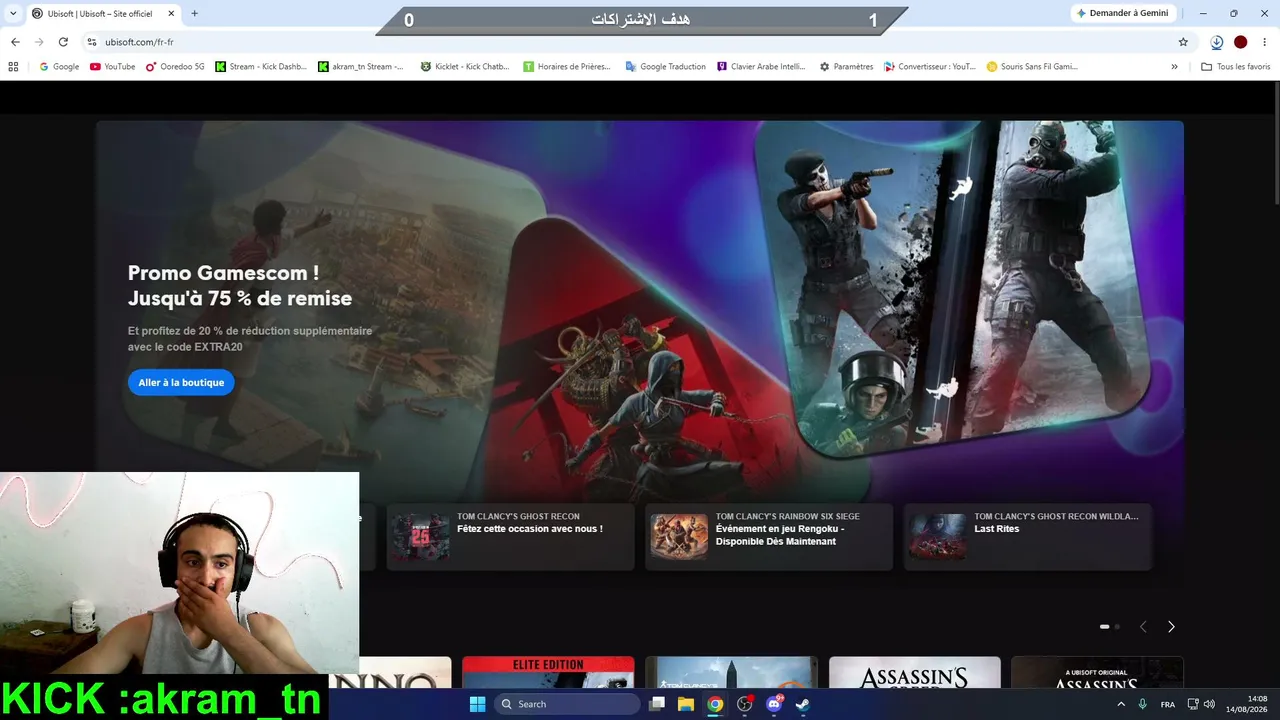Open the Chrome three-dot menu
The width and height of the screenshot is (1280, 720).
pyautogui.click(x=1265, y=42)
